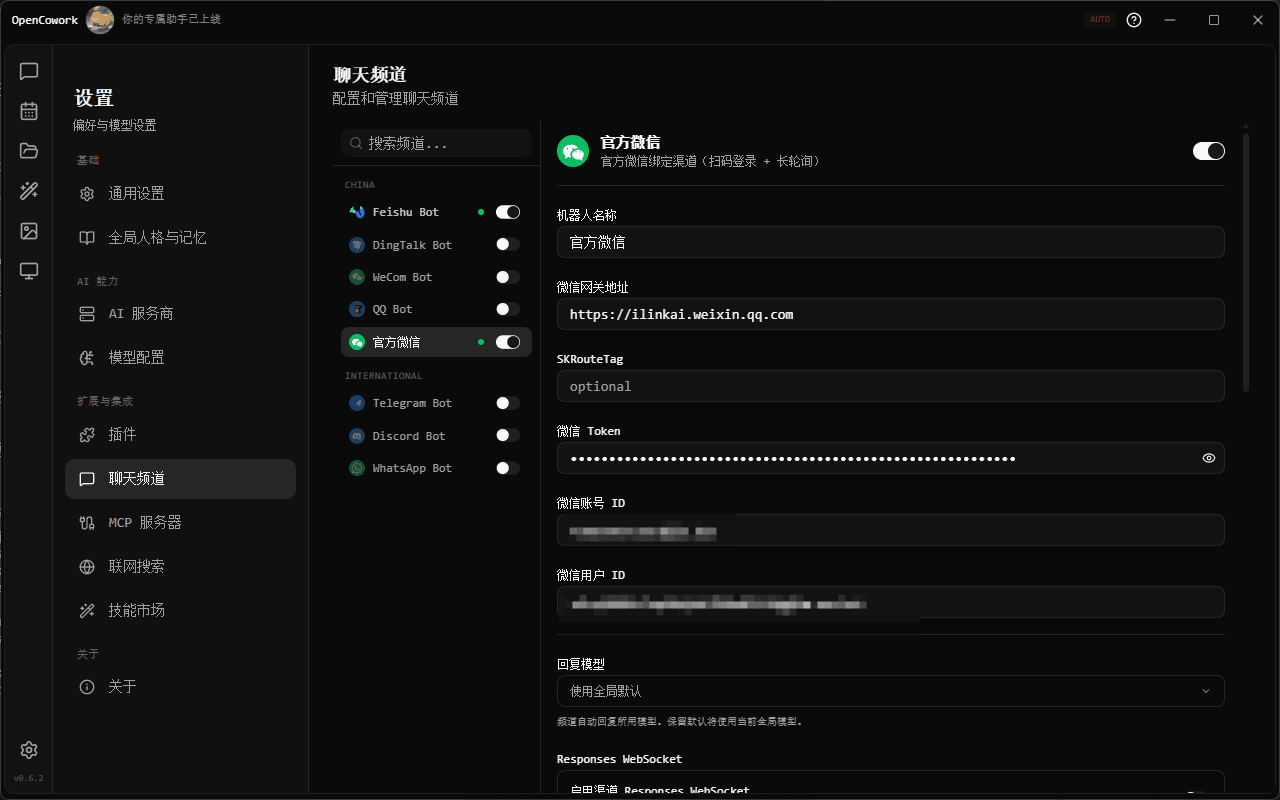
Task: Open the 关于 page
Action: point(123,686)
